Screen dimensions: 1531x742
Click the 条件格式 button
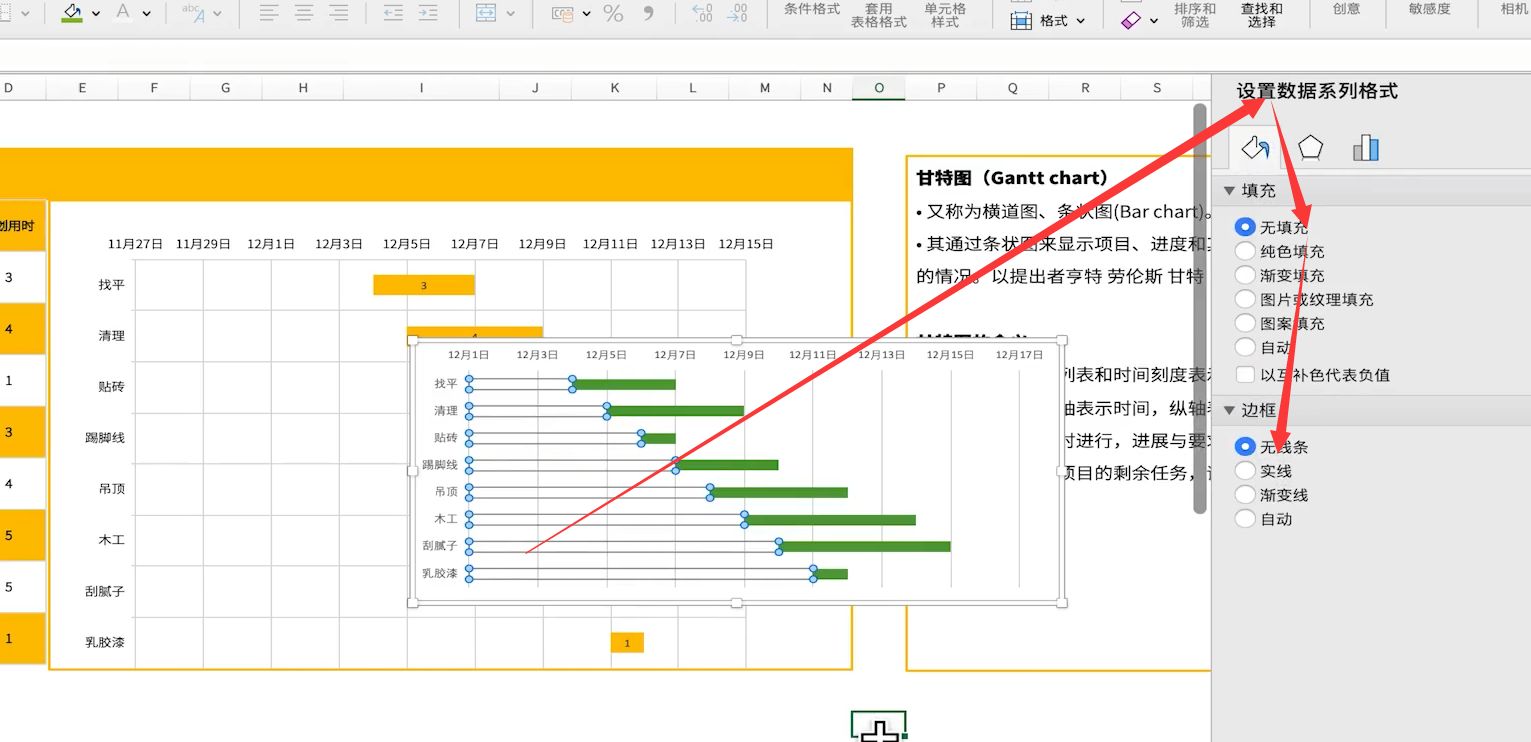pos(811,9)
